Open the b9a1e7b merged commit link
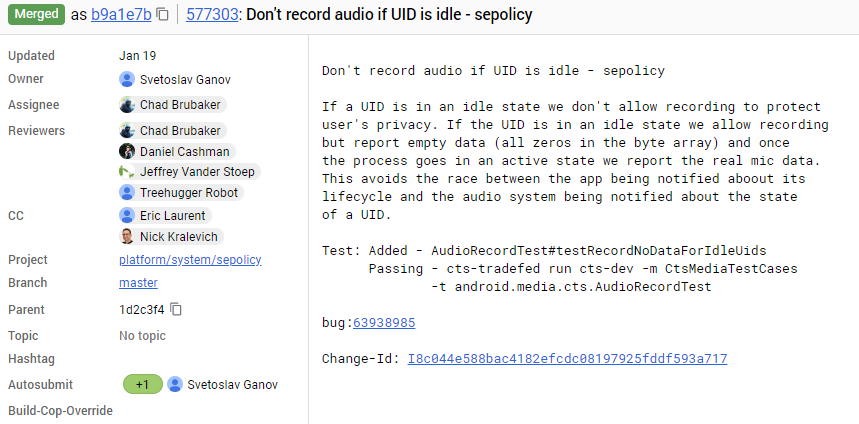 pyautogui.click(x=120, y=15)
